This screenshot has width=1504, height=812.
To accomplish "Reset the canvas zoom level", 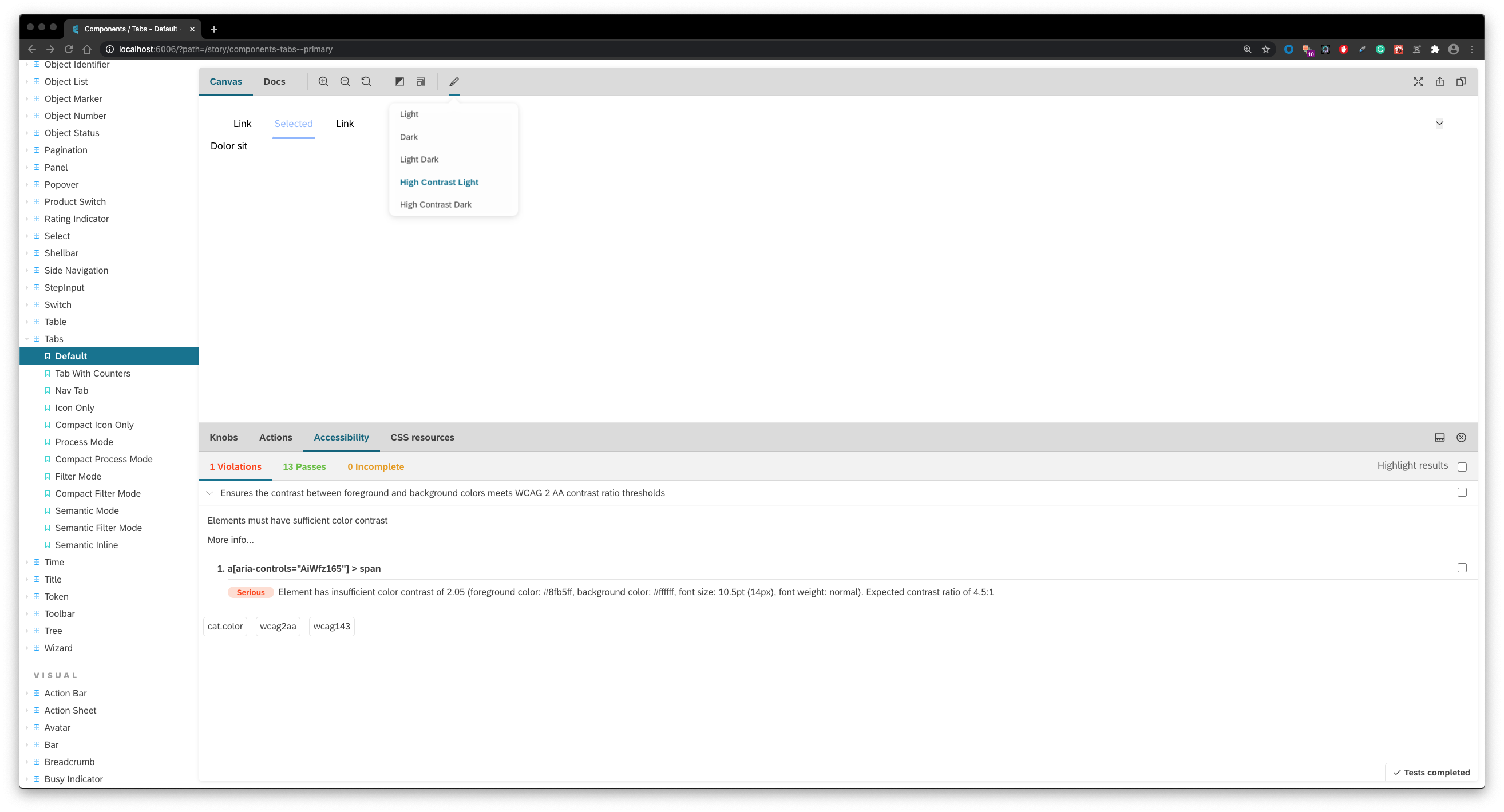I will (x=366, y=81).
